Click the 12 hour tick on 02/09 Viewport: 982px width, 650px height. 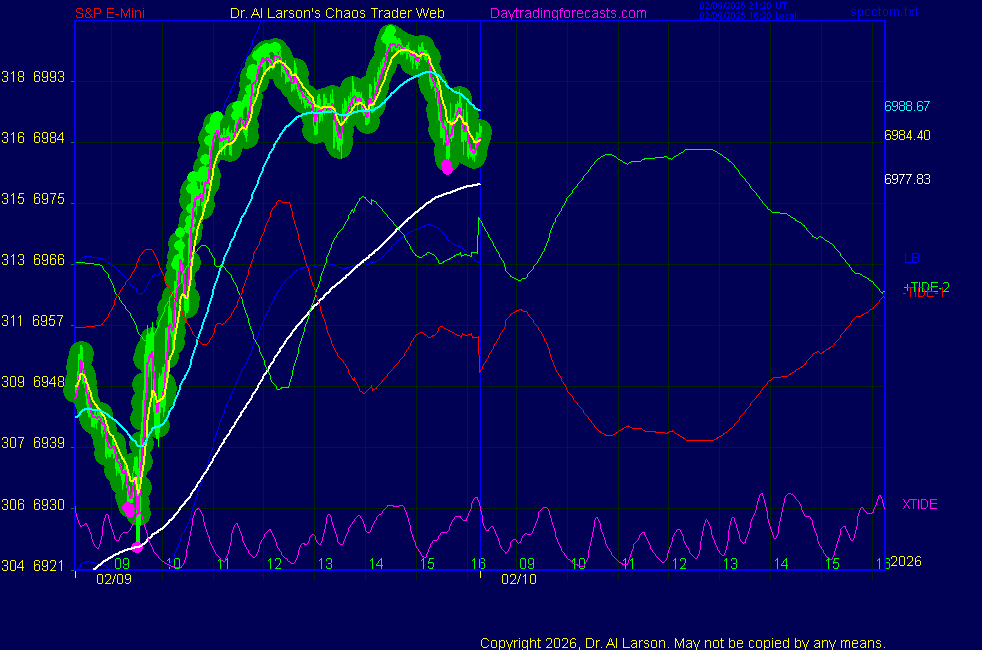pyautogui.click(x=274, y=564)
